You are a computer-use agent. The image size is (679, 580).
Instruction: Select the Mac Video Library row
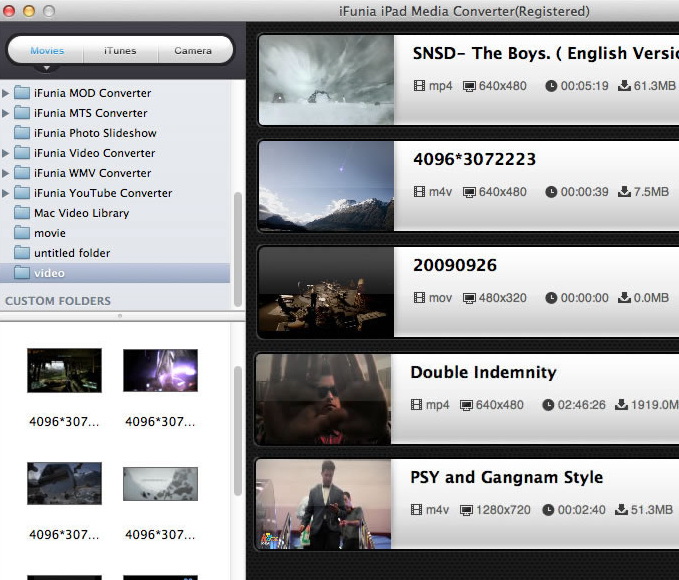[x=115, y=213]
